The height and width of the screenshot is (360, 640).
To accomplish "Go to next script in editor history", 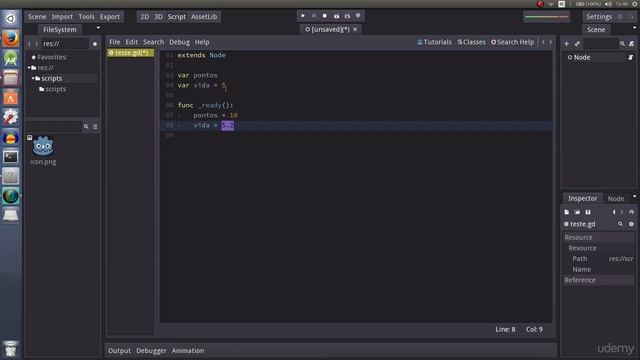I will (550, 42).
